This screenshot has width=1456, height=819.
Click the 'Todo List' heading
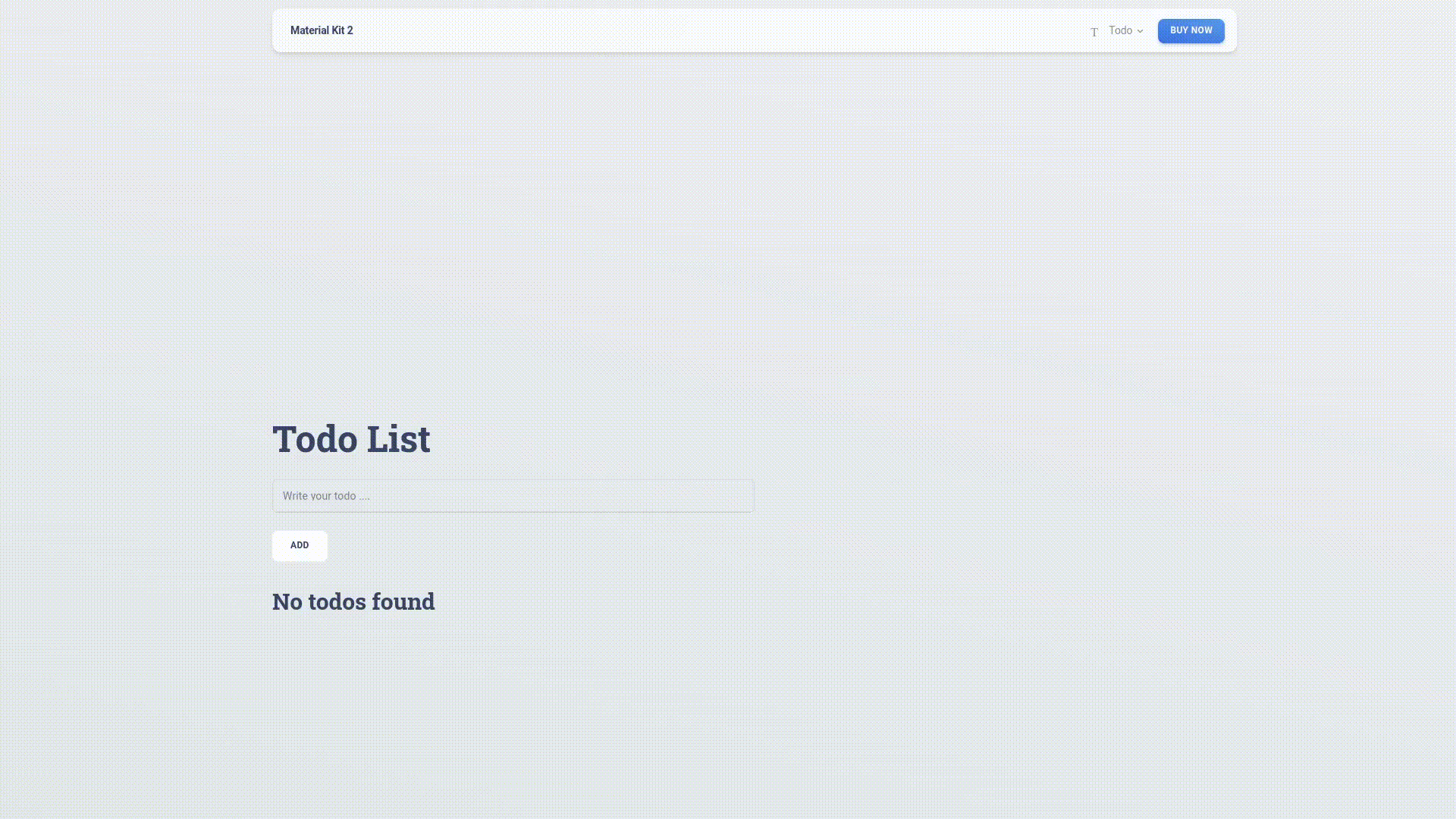[x=351, y=439]
